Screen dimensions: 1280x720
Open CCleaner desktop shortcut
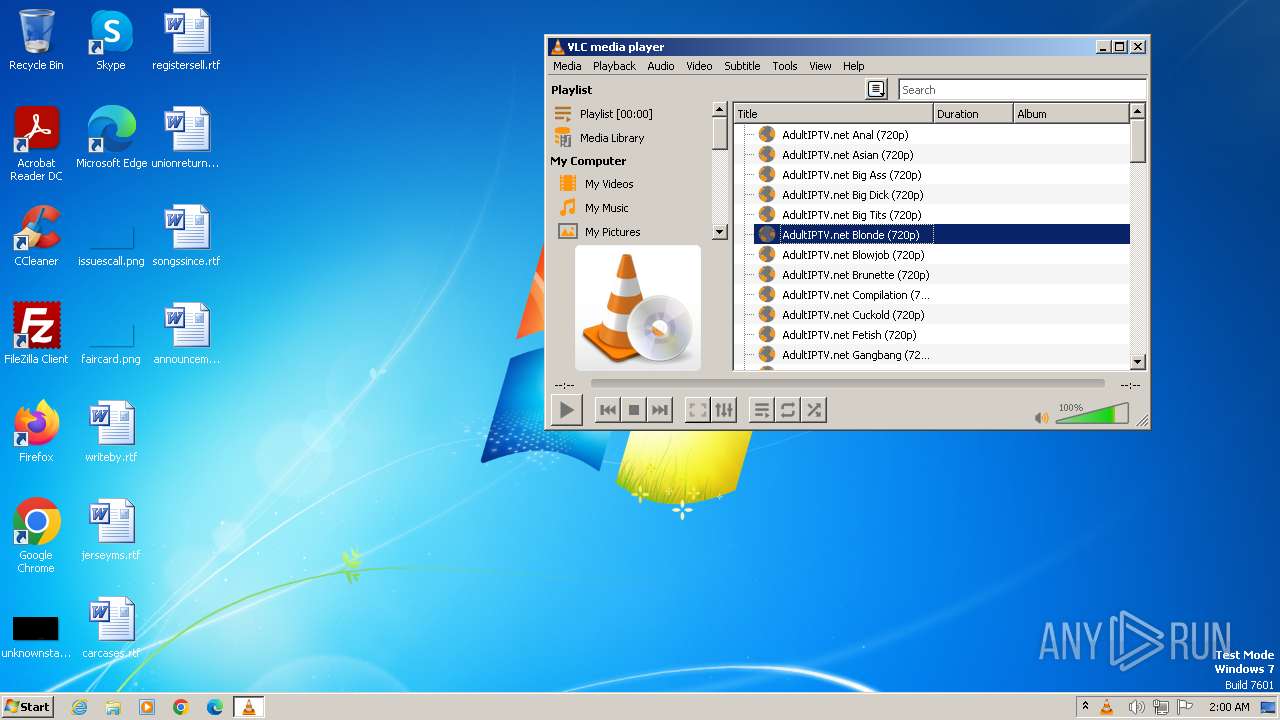(36, 235)
